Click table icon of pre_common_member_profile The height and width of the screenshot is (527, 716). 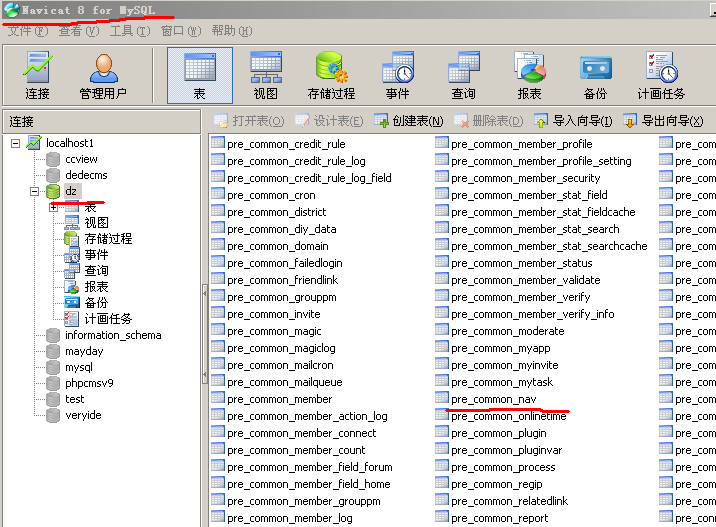[x=442, y=143]
